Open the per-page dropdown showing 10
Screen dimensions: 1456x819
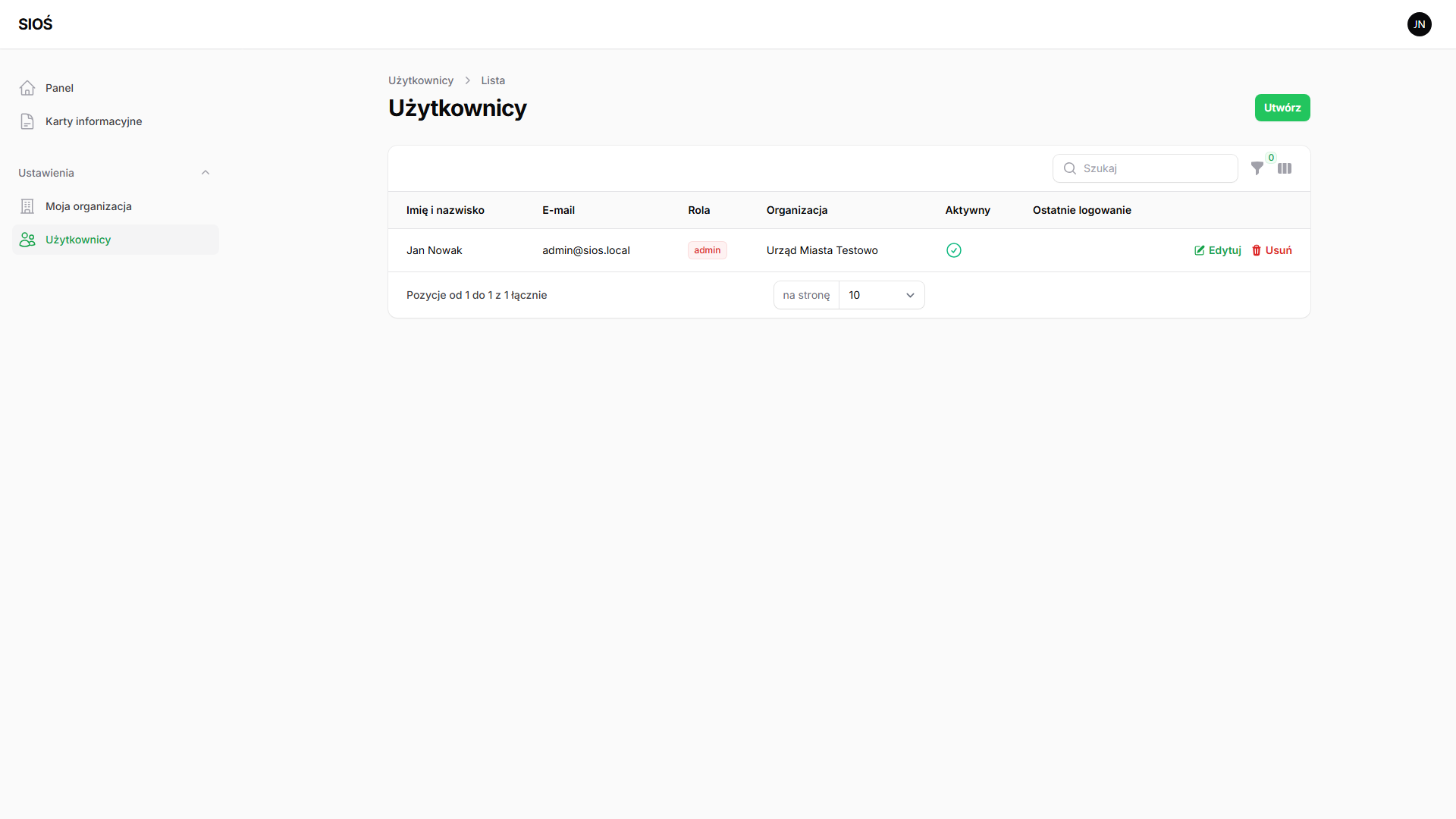coord(881,295)
